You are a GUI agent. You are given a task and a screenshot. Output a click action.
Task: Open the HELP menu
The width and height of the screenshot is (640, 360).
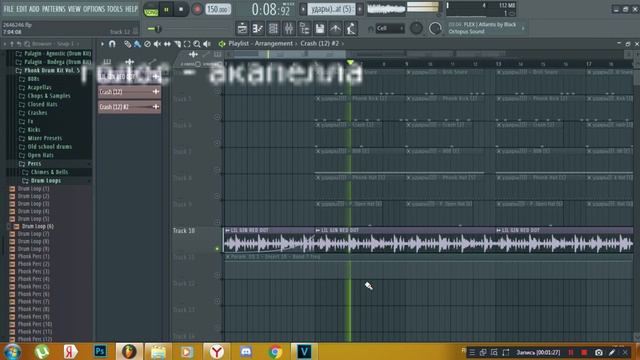(x=131, y=9)
